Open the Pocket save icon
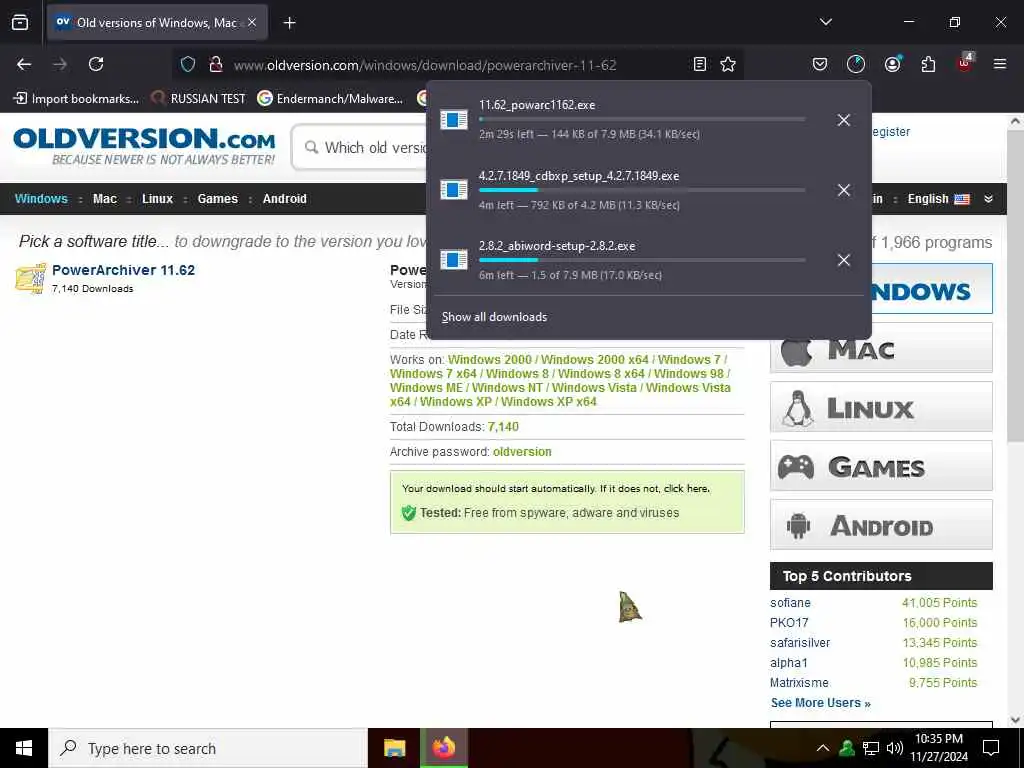 820,64
